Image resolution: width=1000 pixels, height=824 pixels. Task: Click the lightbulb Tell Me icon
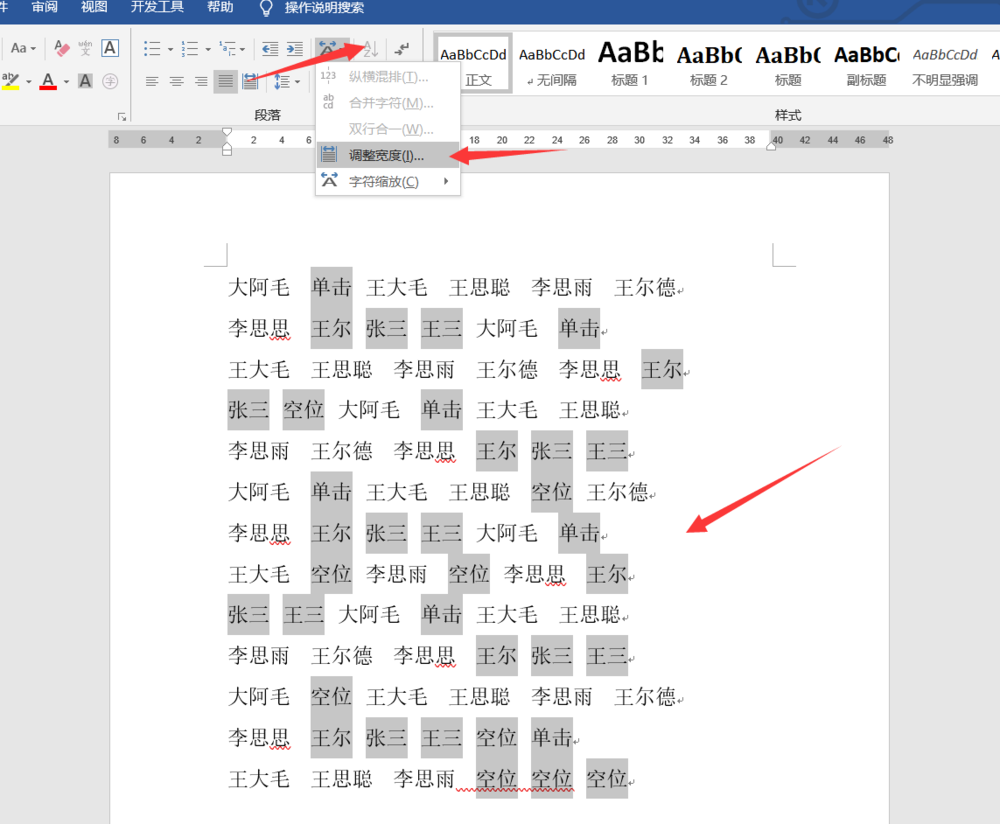(266, 8)
